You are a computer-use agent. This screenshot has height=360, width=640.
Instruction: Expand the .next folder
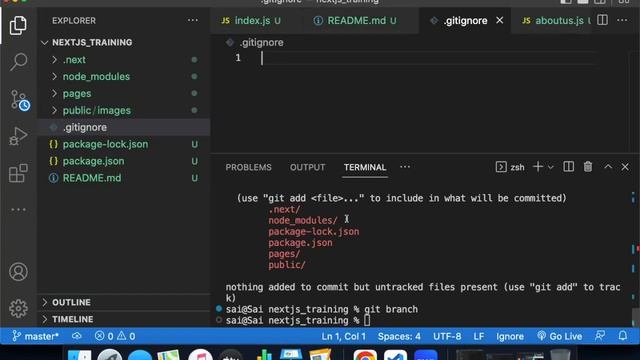pos(124,60)
